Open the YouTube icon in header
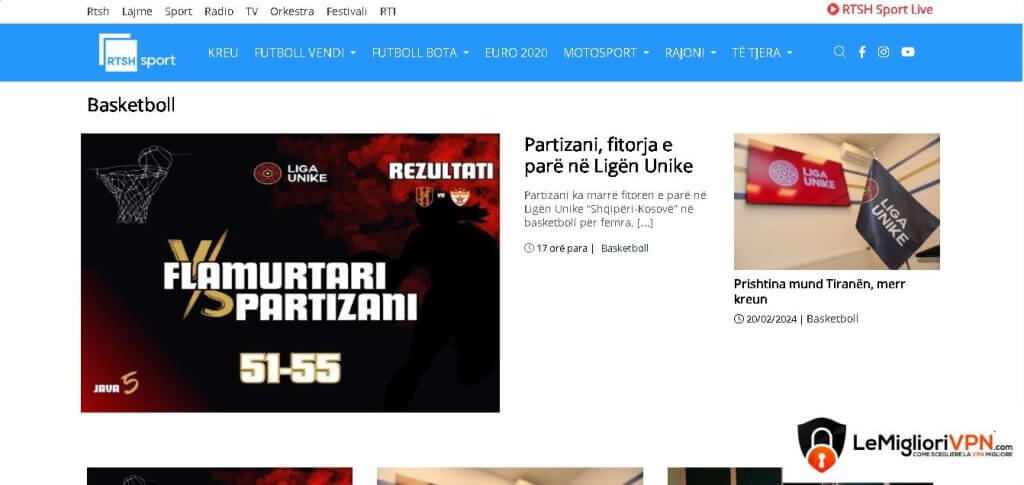Image resolution: width=1024 pixels, height=485 pixels. coord(908,52)
